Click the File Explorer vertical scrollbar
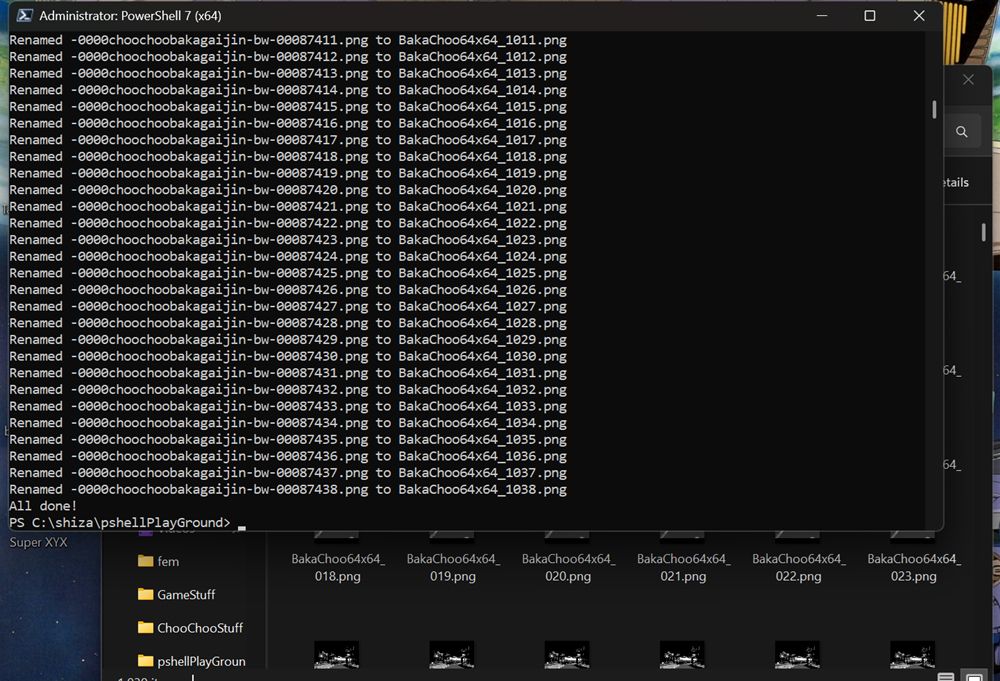This screenshot has width=1000, height=681. click(984, 232)
